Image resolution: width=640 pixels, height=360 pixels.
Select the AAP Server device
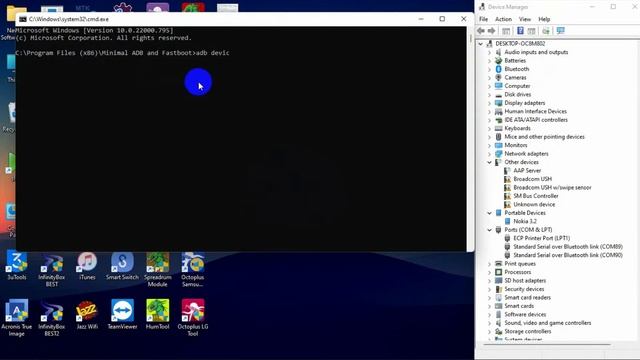[527, 171]
